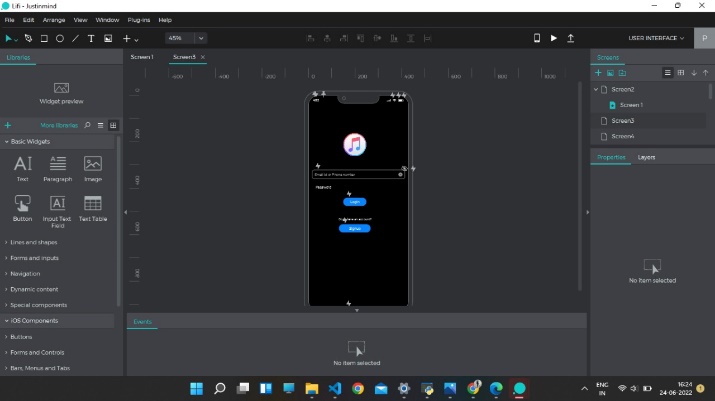Switch libraries to grid view
This screenshot has width=715, height=401.
[113, 125]
